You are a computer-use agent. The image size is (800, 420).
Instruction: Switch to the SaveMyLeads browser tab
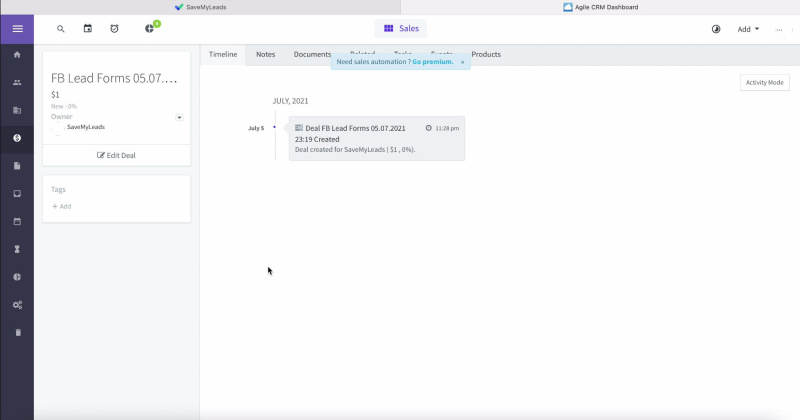pos(201,7)
